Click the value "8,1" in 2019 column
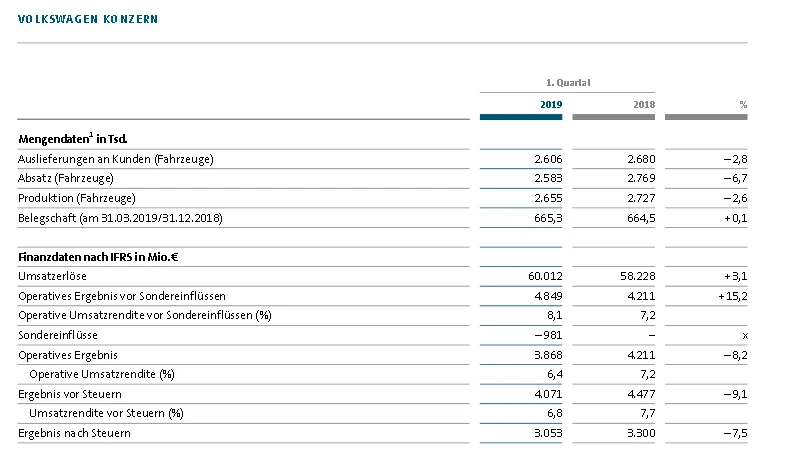Viewport: 799px width, 457px height. pyautogui.click(x=554, y=315)
